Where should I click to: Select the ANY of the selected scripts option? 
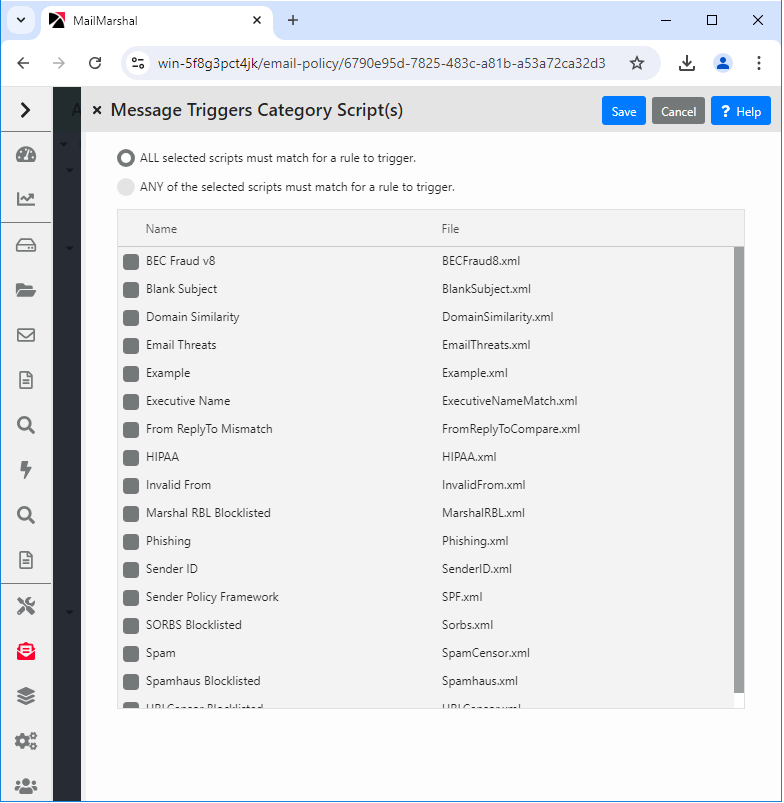click(x=126, y=187)
